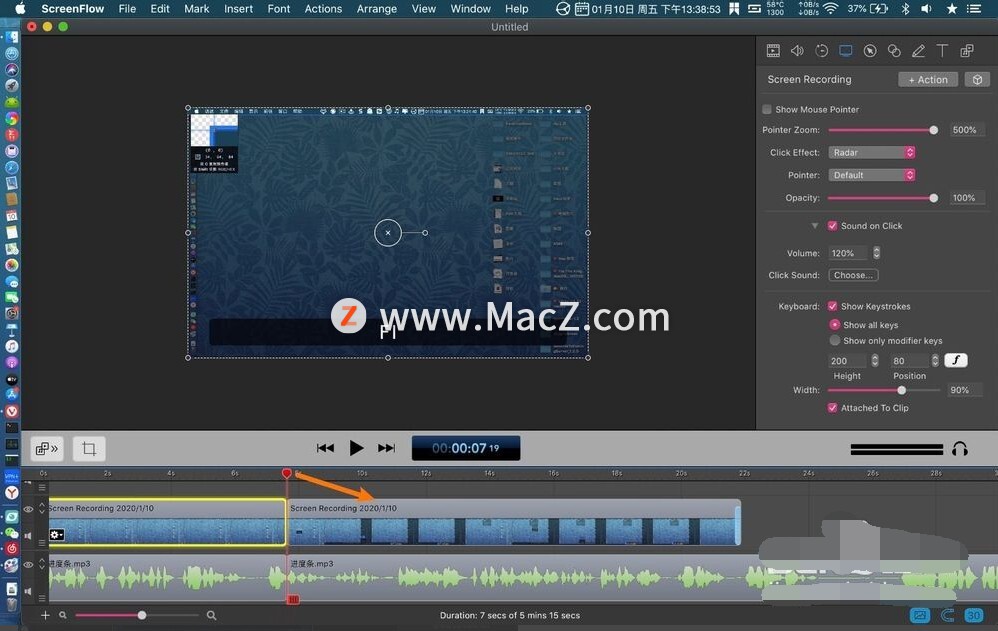Open the Wi-Fi menu bar icon
The image size is (998, 631).
tap(830, 9)
